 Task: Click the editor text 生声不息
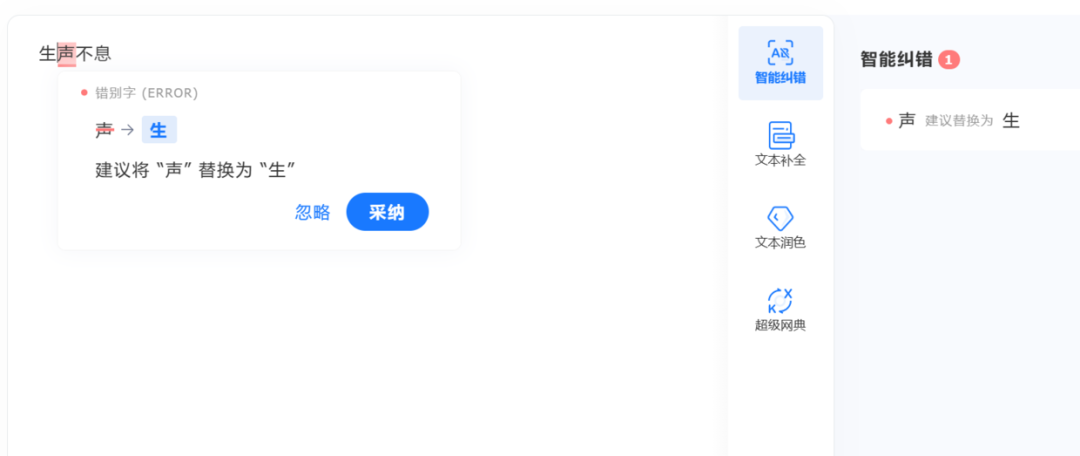point(75,54)
